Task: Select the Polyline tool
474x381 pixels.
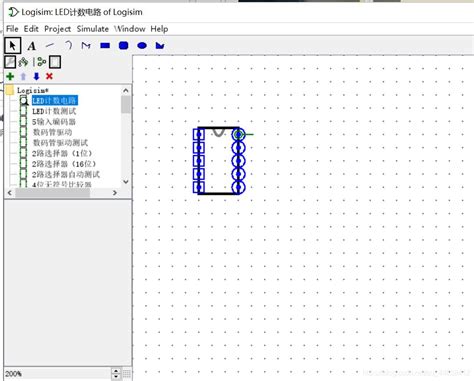Action: coord(86,45)
